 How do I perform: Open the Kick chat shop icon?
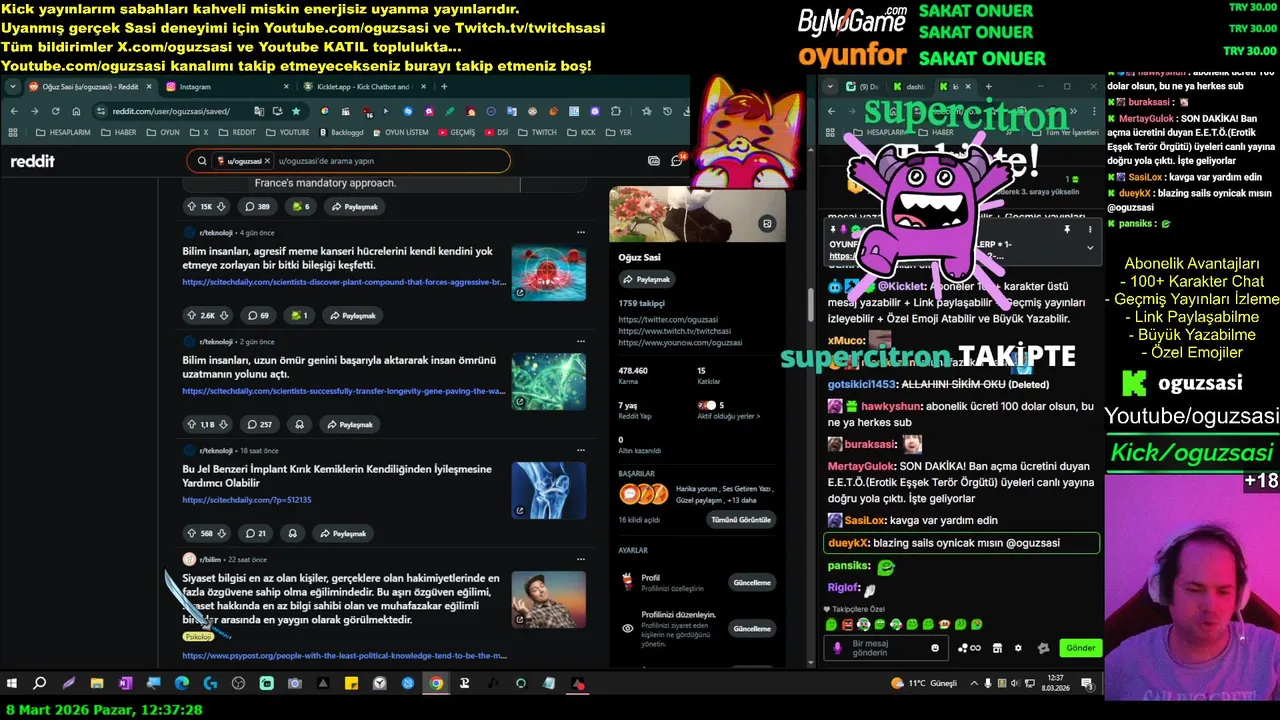pos(997,648)
